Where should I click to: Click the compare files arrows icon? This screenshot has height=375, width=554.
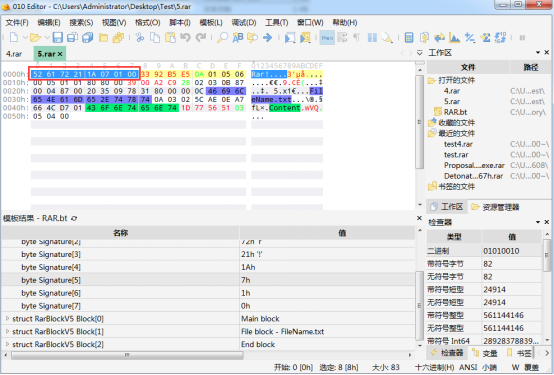click(x=439, y=37)
